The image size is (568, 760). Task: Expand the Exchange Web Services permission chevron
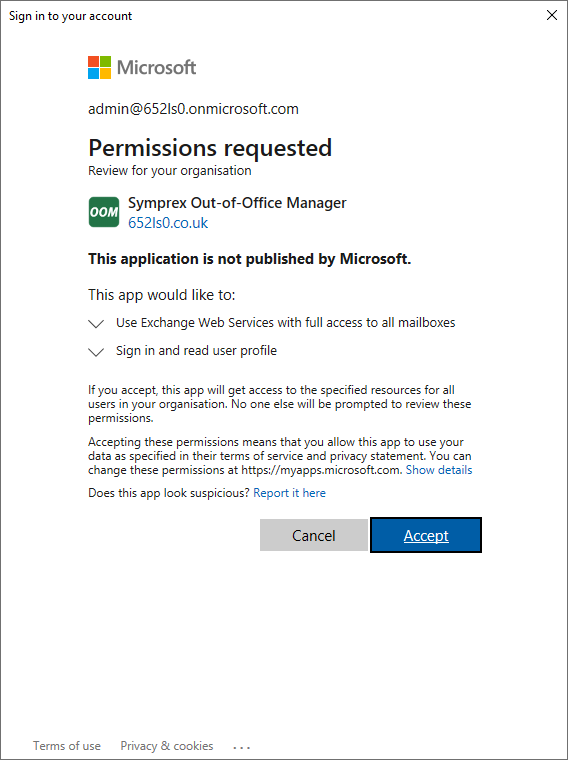pyautogui.click(x=96, y=324)
